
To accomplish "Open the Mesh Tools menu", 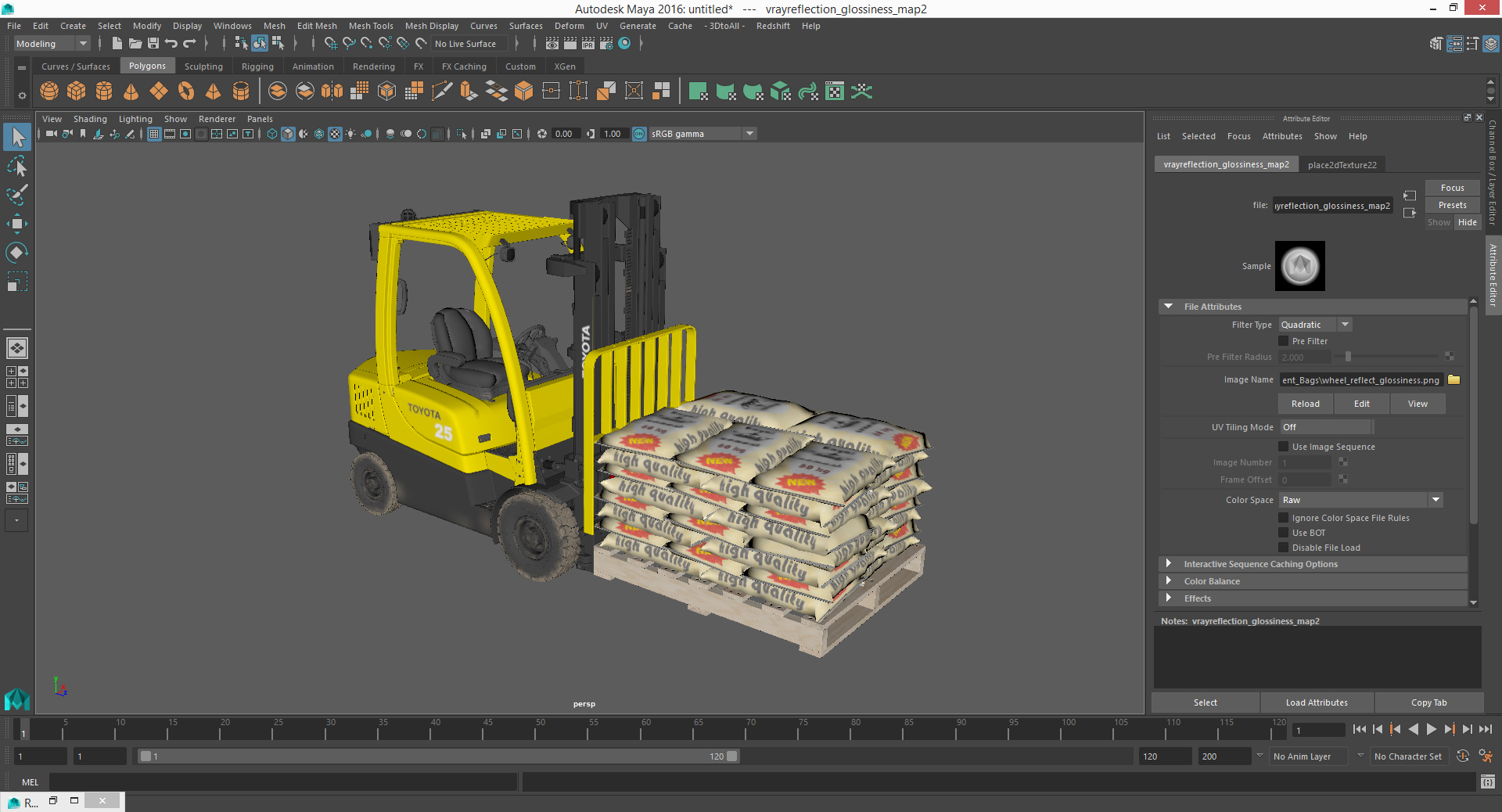I will 371,26.
